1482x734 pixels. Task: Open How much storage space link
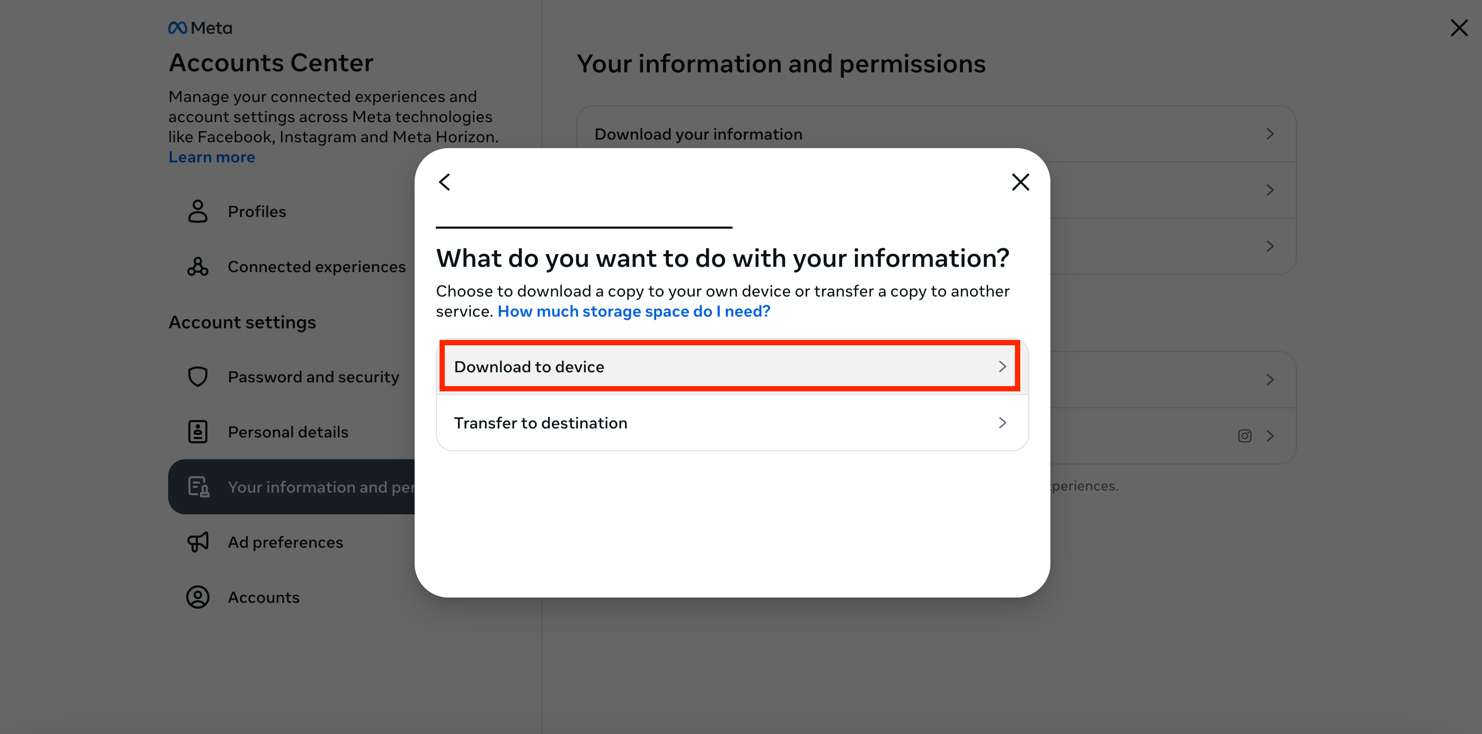[x=633, y=311]
